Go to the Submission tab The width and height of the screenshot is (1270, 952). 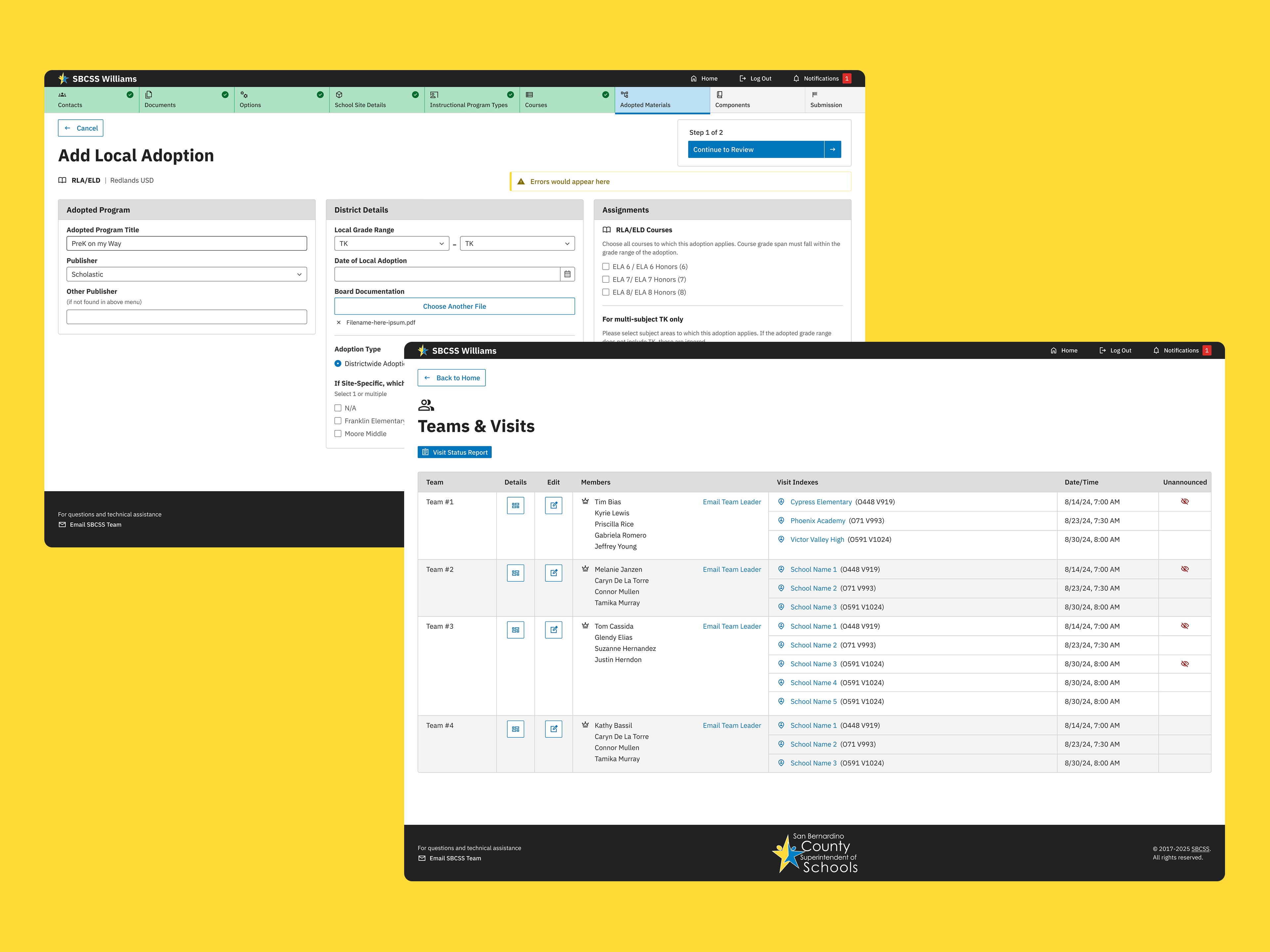pos(825,100)
